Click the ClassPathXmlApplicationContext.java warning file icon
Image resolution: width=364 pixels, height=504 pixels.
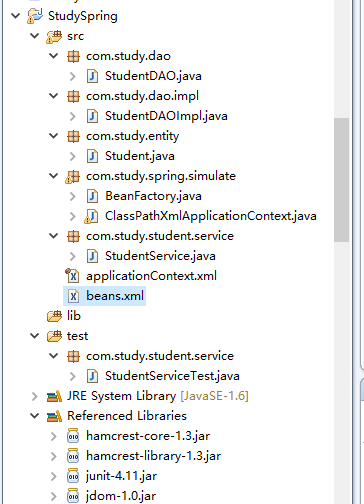pos(91,216)
